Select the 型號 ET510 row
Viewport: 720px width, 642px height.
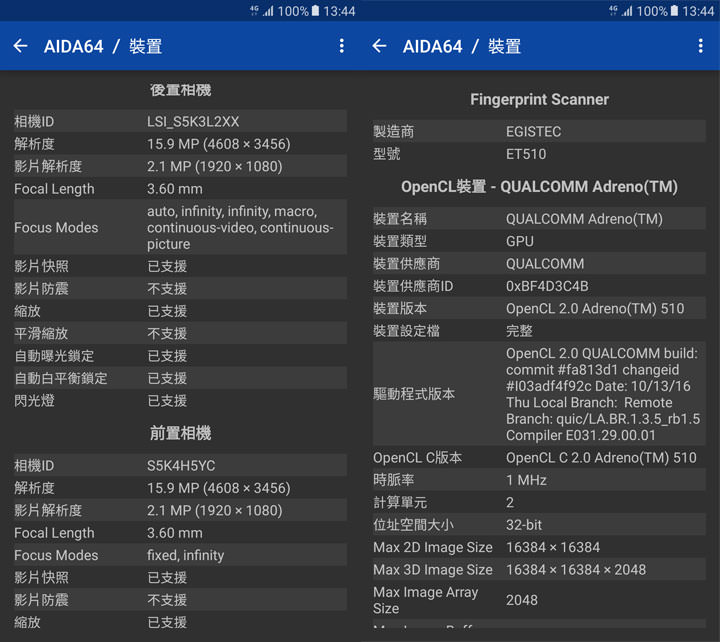[x=539, y=154]
